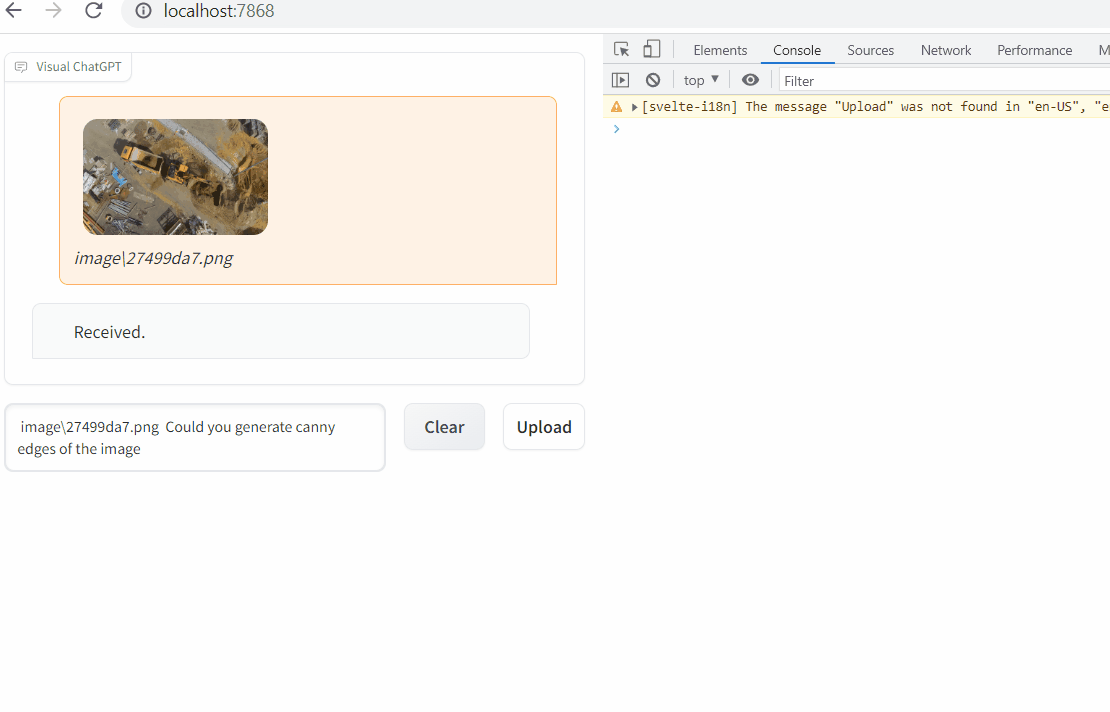Click the chat bubble icon beside Visual ChatGPT
1110x712 pixels.
click(x=21, y=66)
